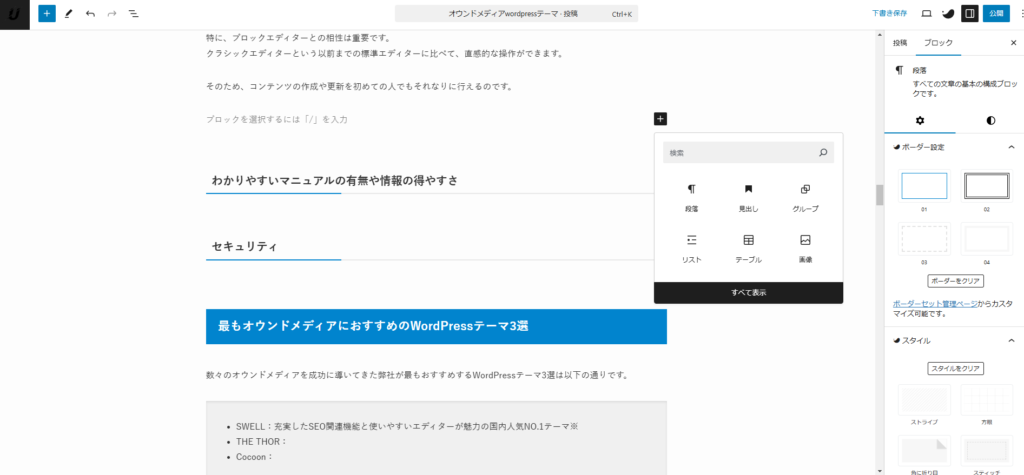Click the Cocoon list item

click(x=254, y=457)
